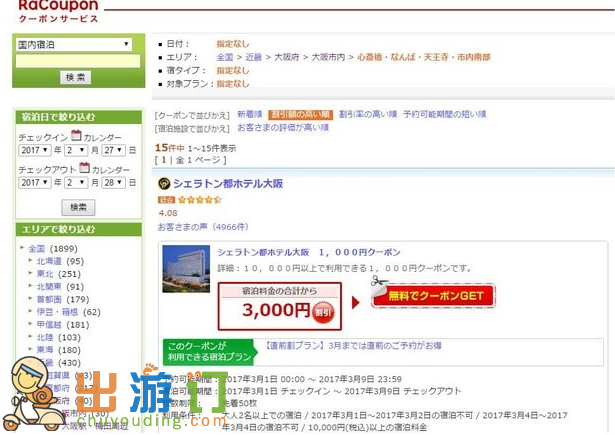Open check-out month dropdown showing 2

(x=76, y=183)
